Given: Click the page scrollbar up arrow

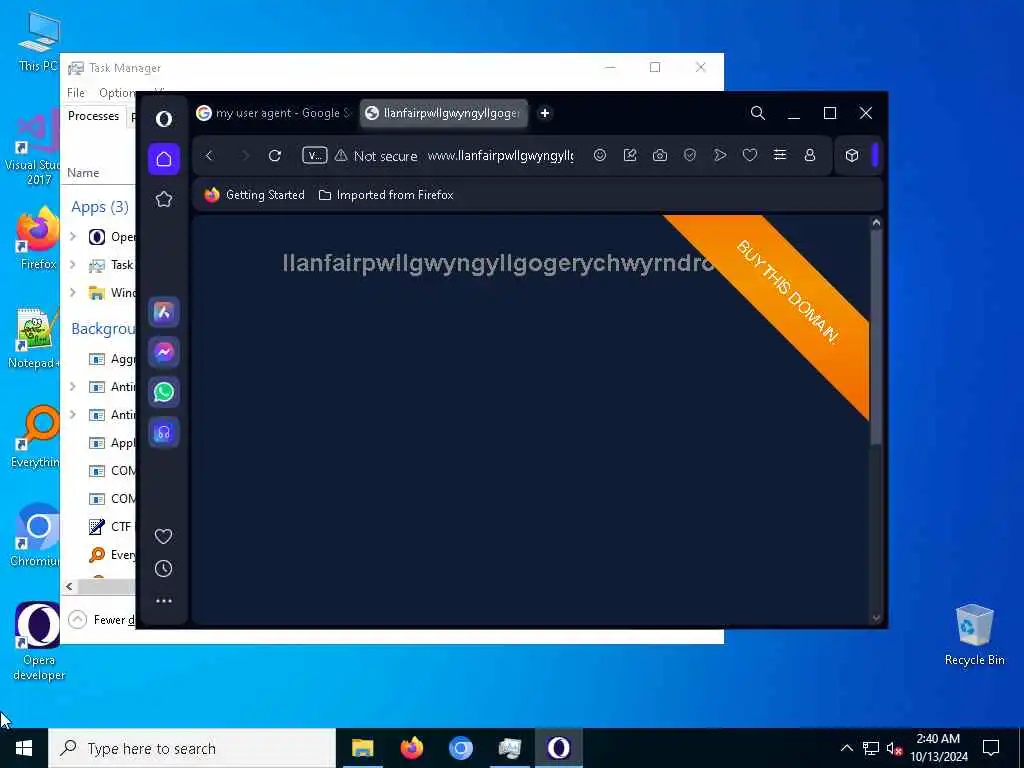Looking at the screenshot, I should click(x=876, y=223).
